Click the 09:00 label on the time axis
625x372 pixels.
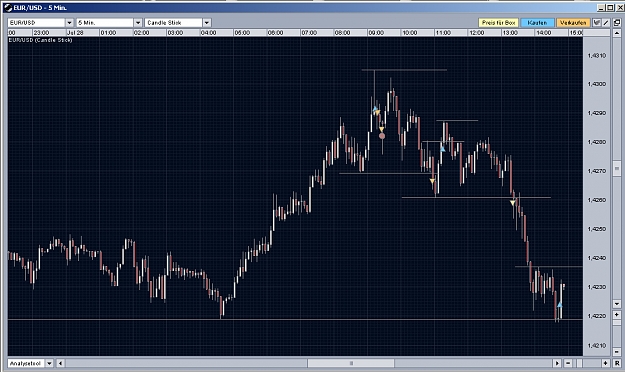point(376,33)
